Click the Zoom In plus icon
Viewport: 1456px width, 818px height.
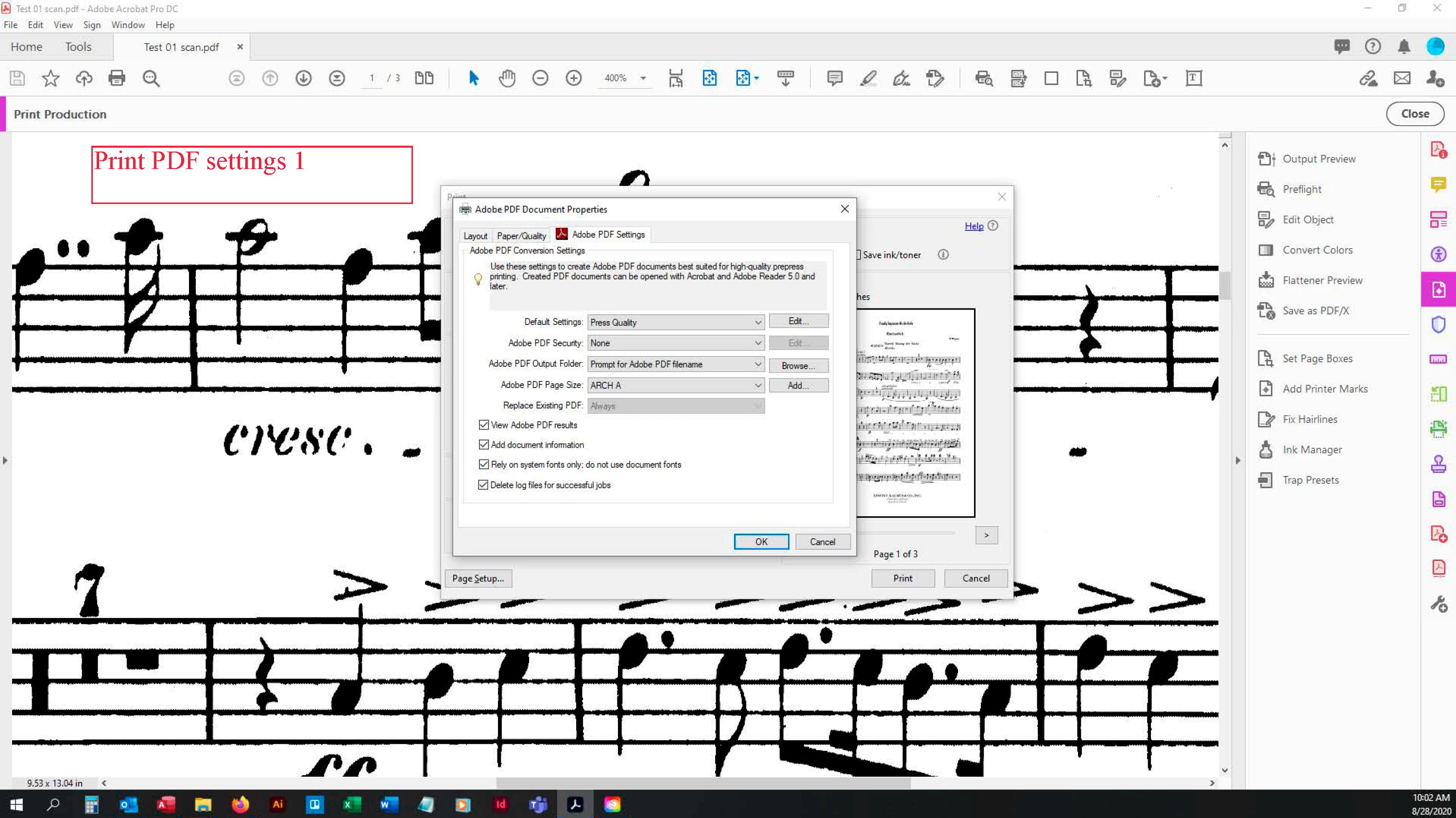click(x=573, y=78)
